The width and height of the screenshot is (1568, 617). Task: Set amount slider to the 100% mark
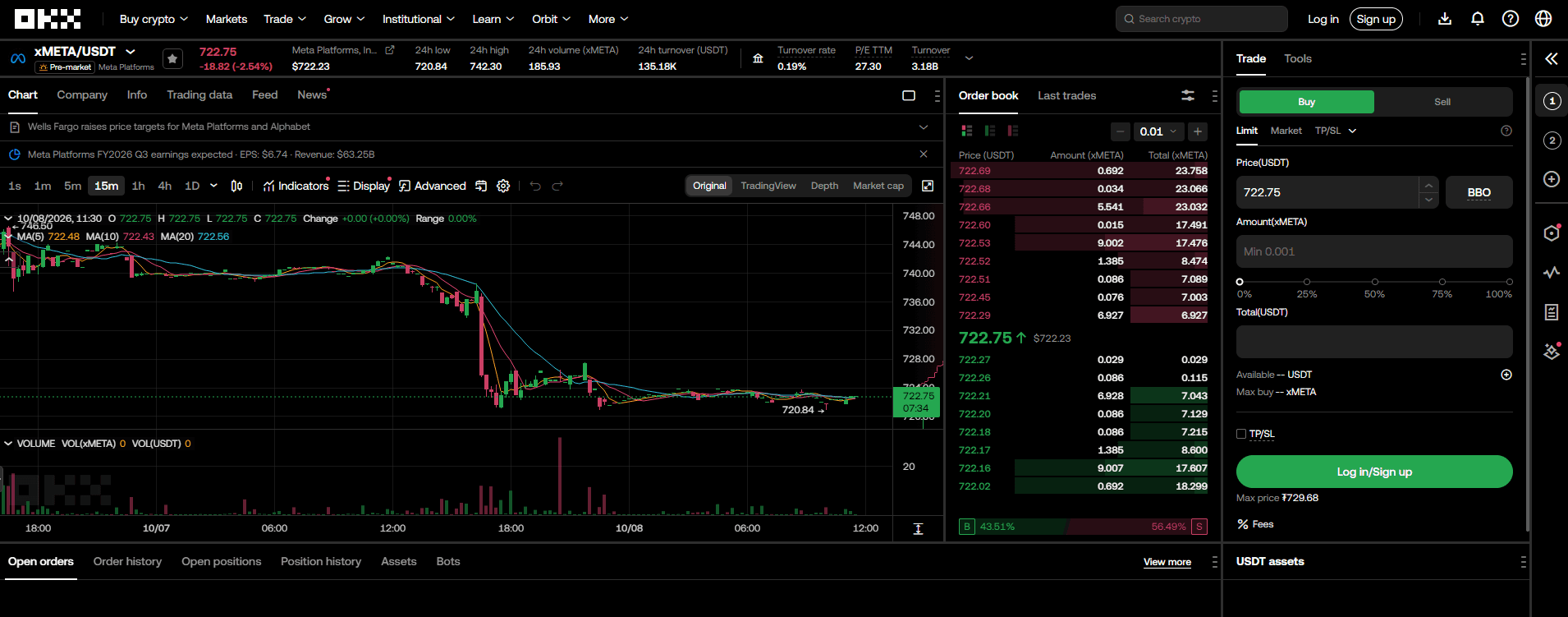[x=1509, y=282]
